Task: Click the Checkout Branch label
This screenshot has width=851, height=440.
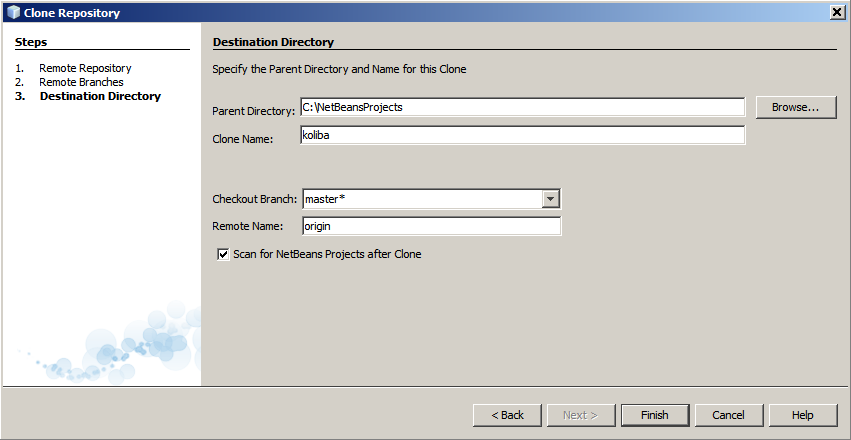Action: [x=255, y=200]
